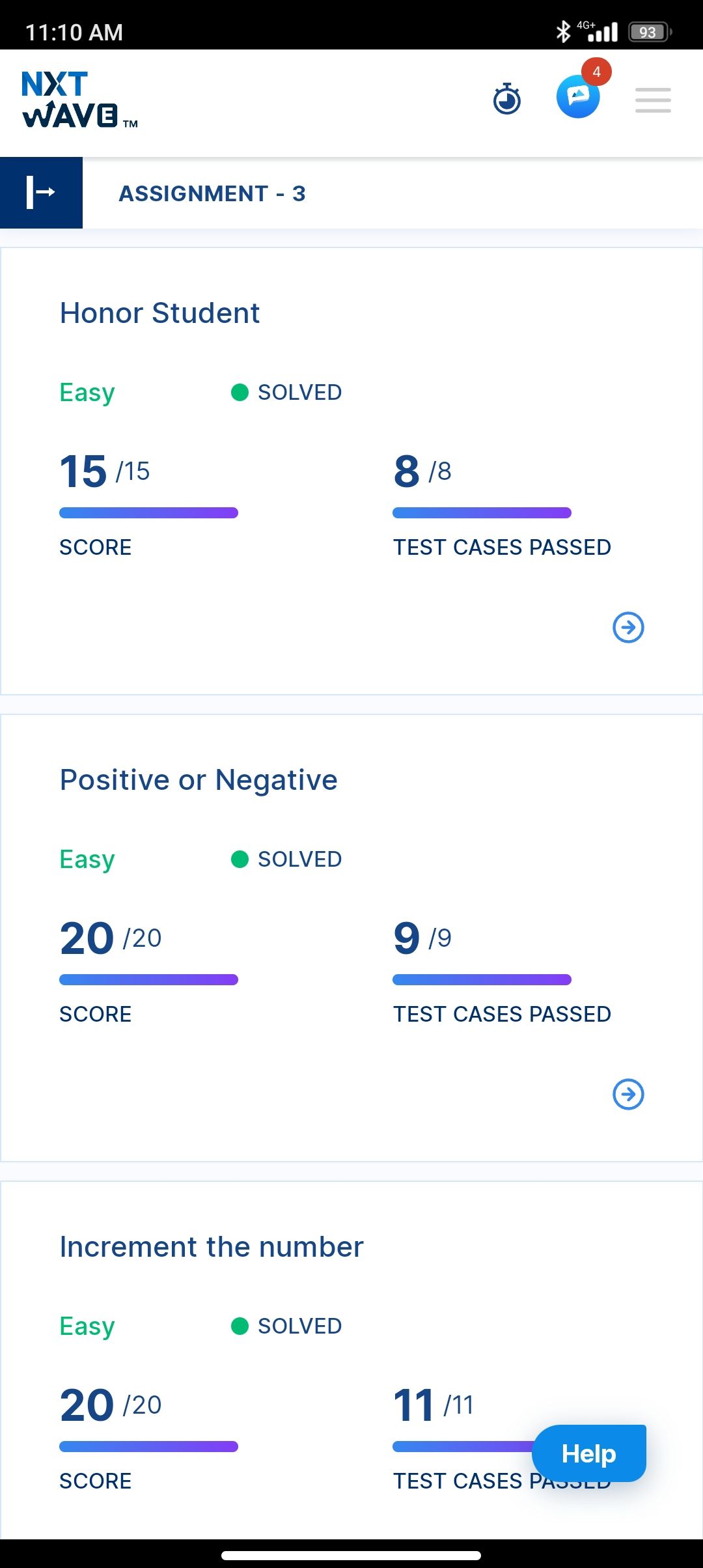Viewport: 703px width, 1568px height.
Task: Open the chat messages icon with badge
Action: (x=579, y=96)
